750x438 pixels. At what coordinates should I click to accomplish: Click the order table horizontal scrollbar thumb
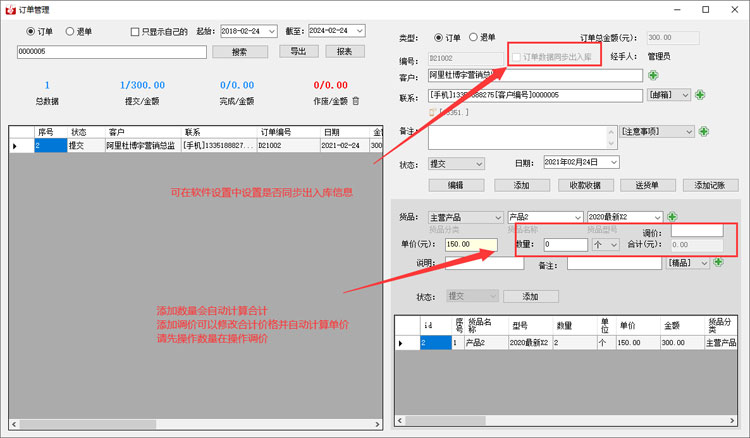click(x=88, y=424)
